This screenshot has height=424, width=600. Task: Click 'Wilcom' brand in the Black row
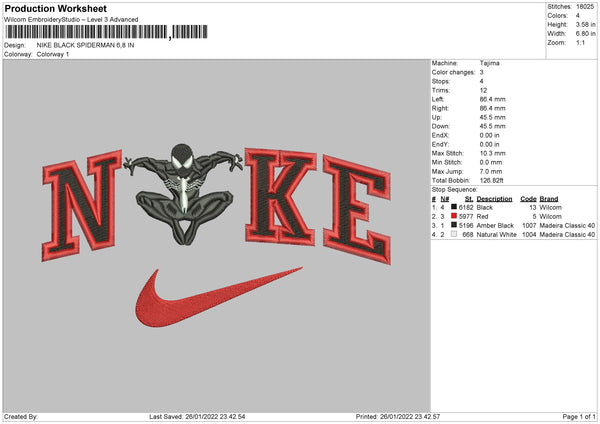(x=551, y=207)
